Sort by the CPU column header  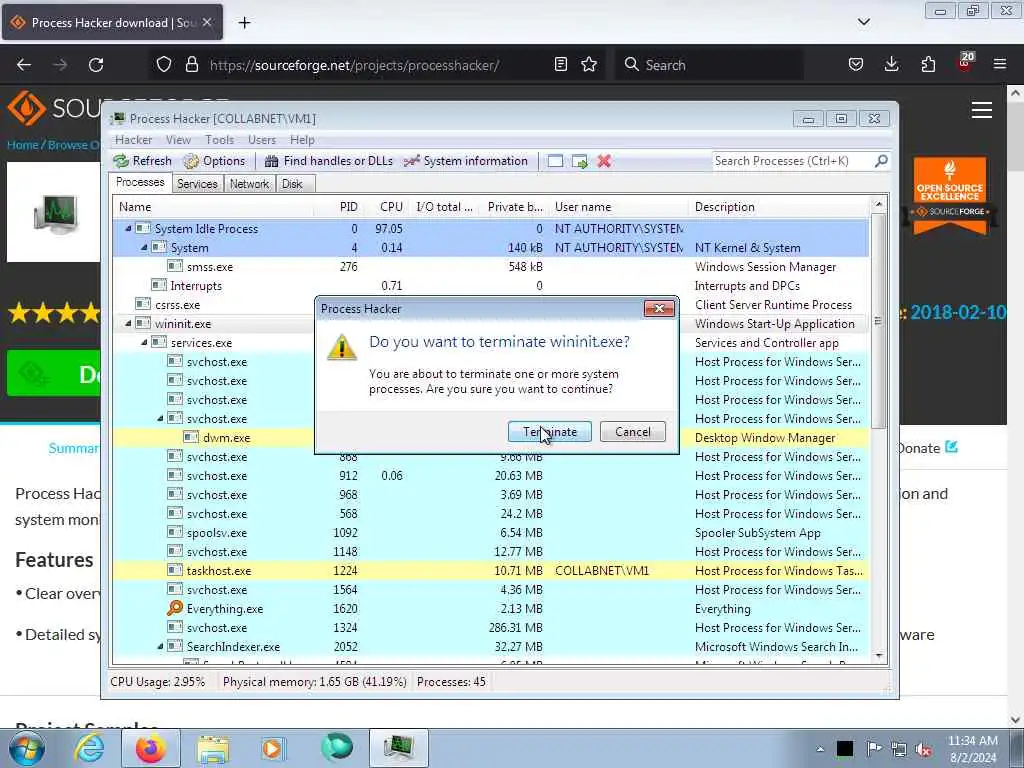(x=386, y=207)
